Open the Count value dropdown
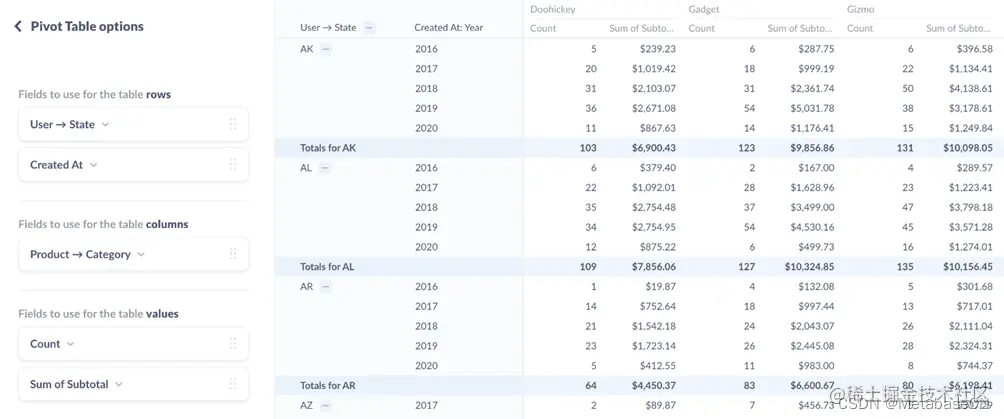The width and height of the screenshot is (1004, 419). (70, 344)
